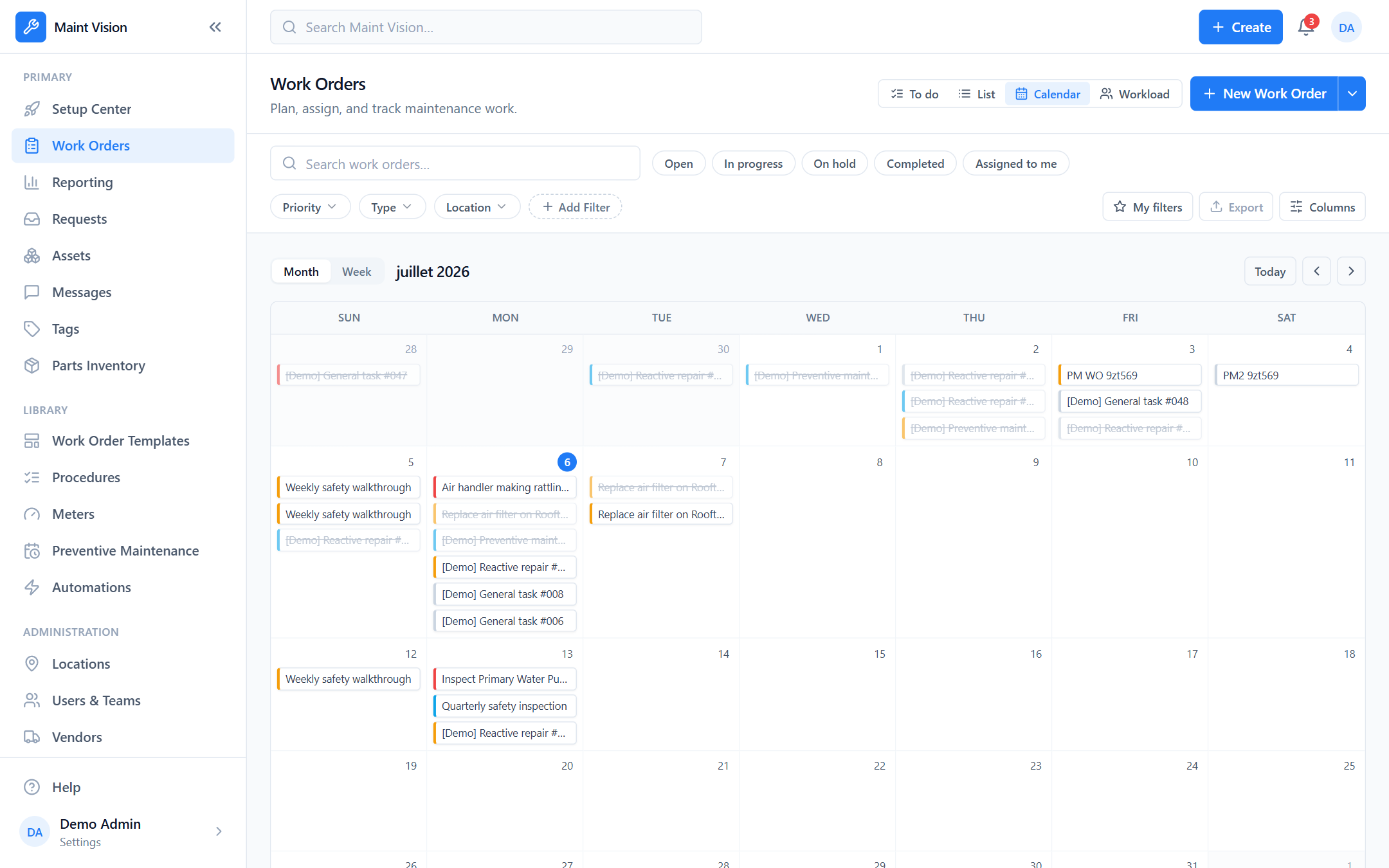
Task: Open [Demo] General task #008 event
Action: [505, 594]
